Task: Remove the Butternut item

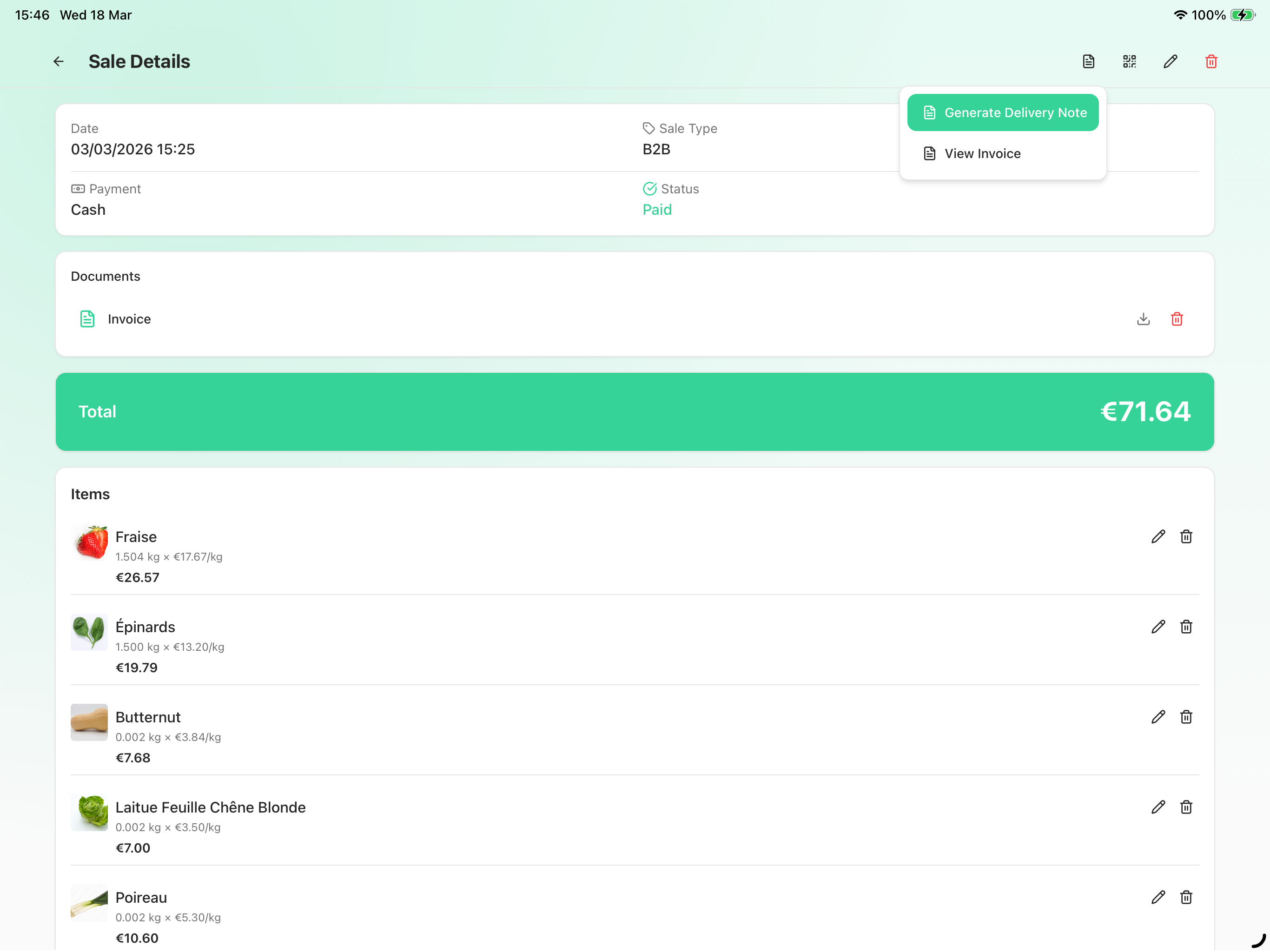Action: click(x=1185, y=717)
